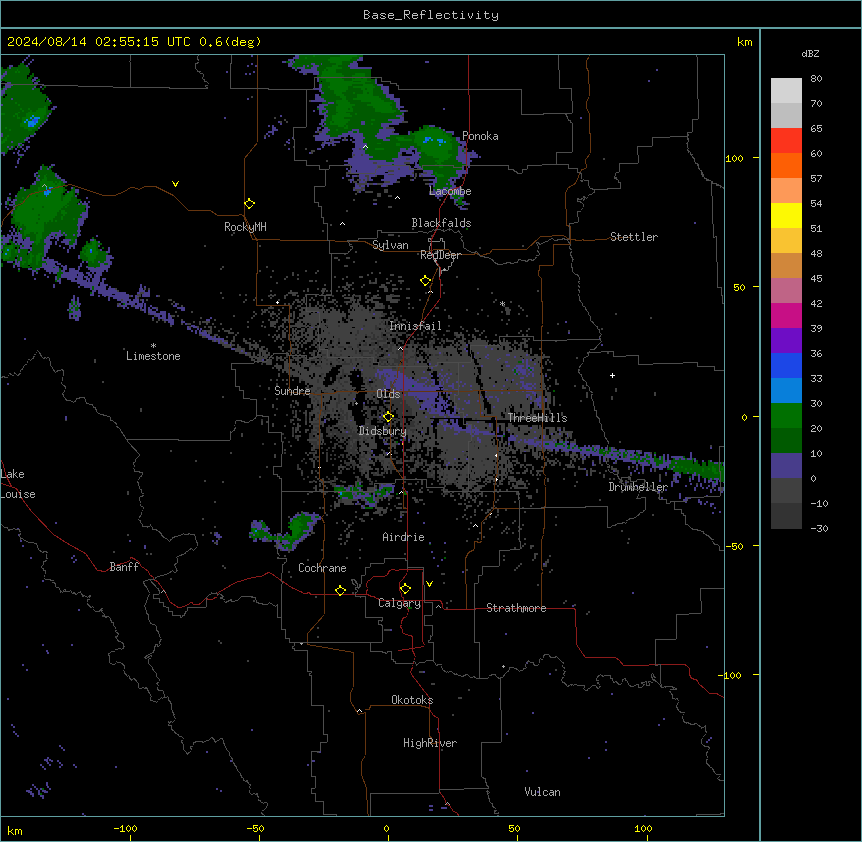Click the -50 tick on the right axis
This screenshot has width=862, height=842.
tap(734, 546)
